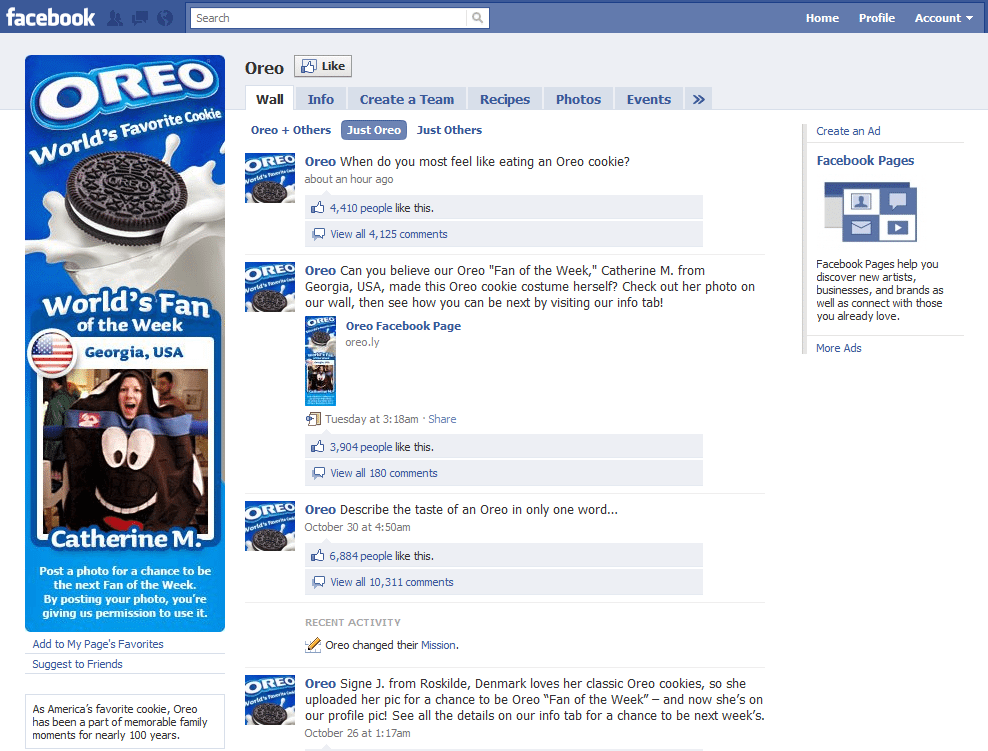Viewport: 988px width, 751px height.
Task: Switch filter to Just Others
Action: coord(449,130)
